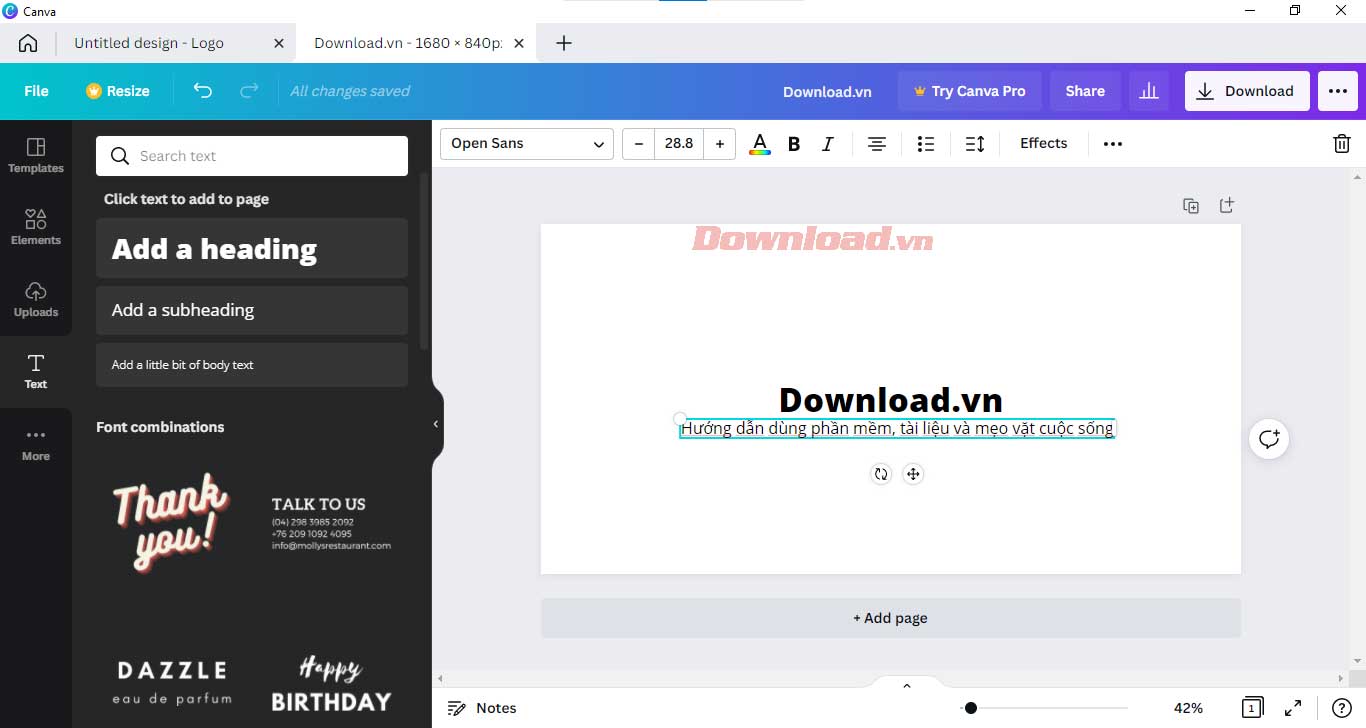
Task: Open the comment bubble on the canvas
Action: pos(1268,439)
